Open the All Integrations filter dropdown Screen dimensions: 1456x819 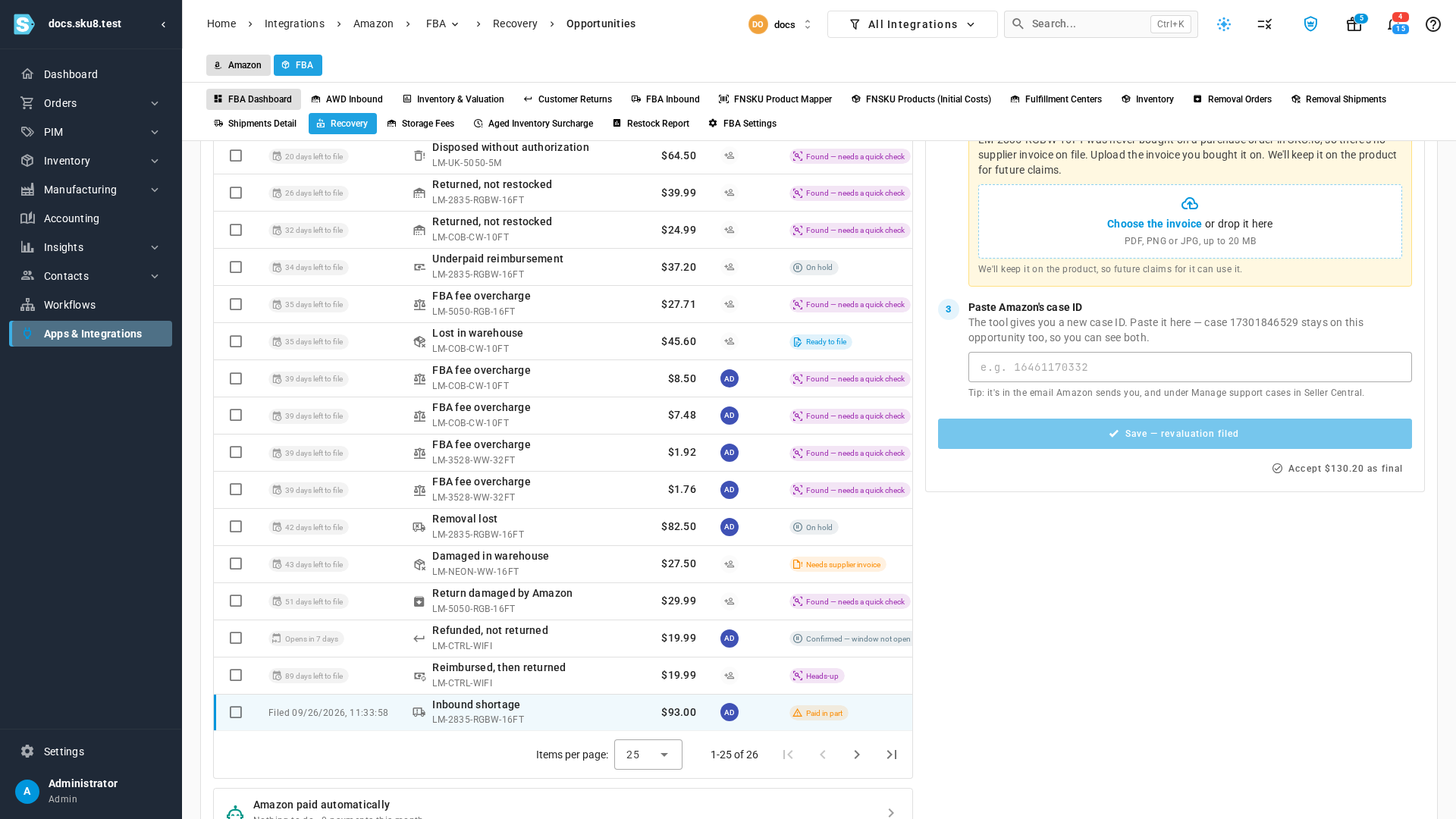(x=912, y=24)
